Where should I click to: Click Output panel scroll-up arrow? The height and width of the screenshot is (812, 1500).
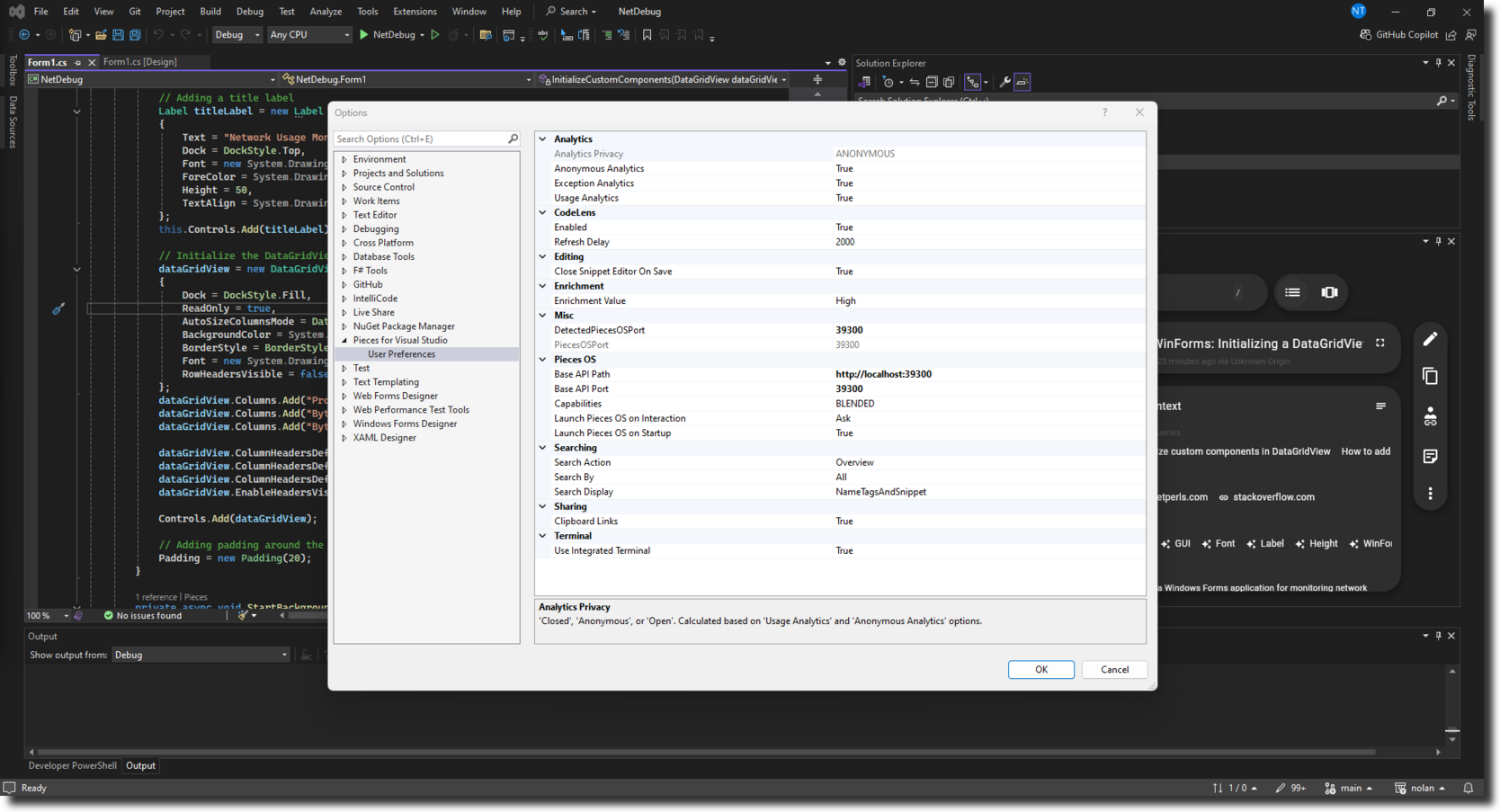[x=1451, y=671]
